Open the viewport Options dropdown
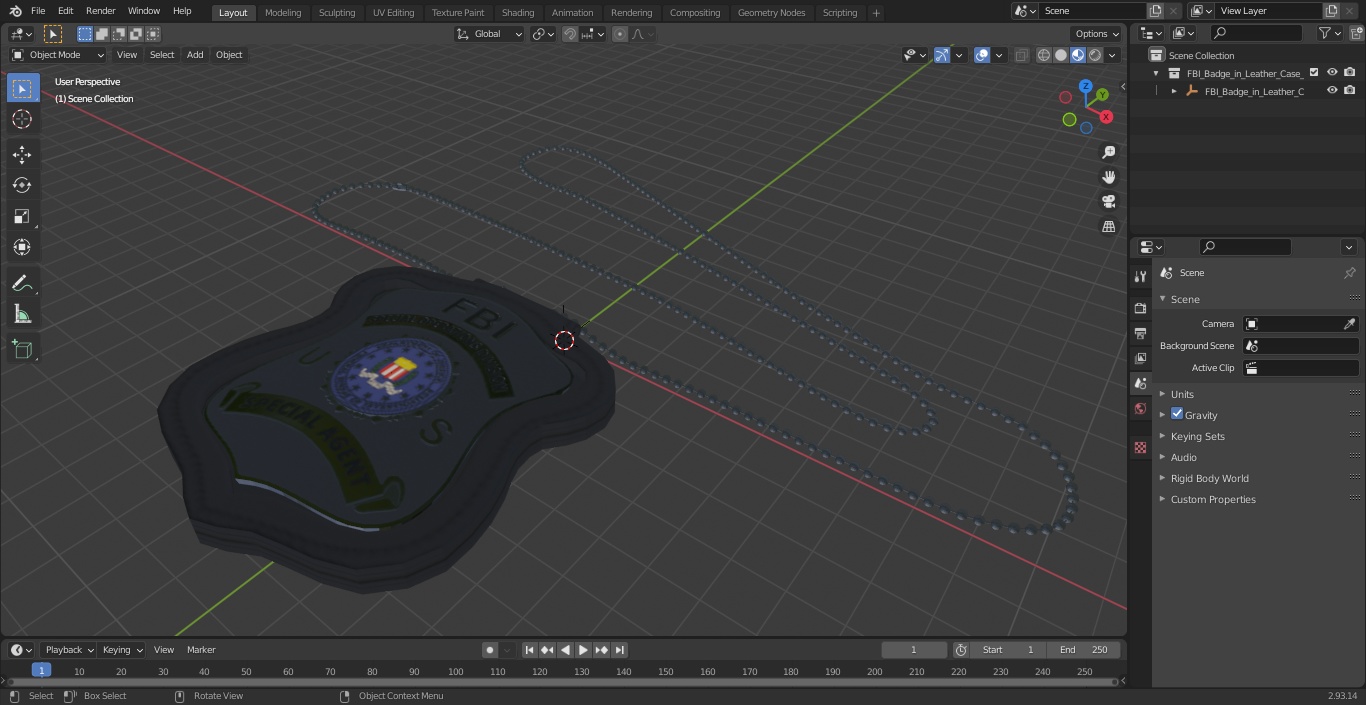The image size is (1366, 705). point(1097,34)
